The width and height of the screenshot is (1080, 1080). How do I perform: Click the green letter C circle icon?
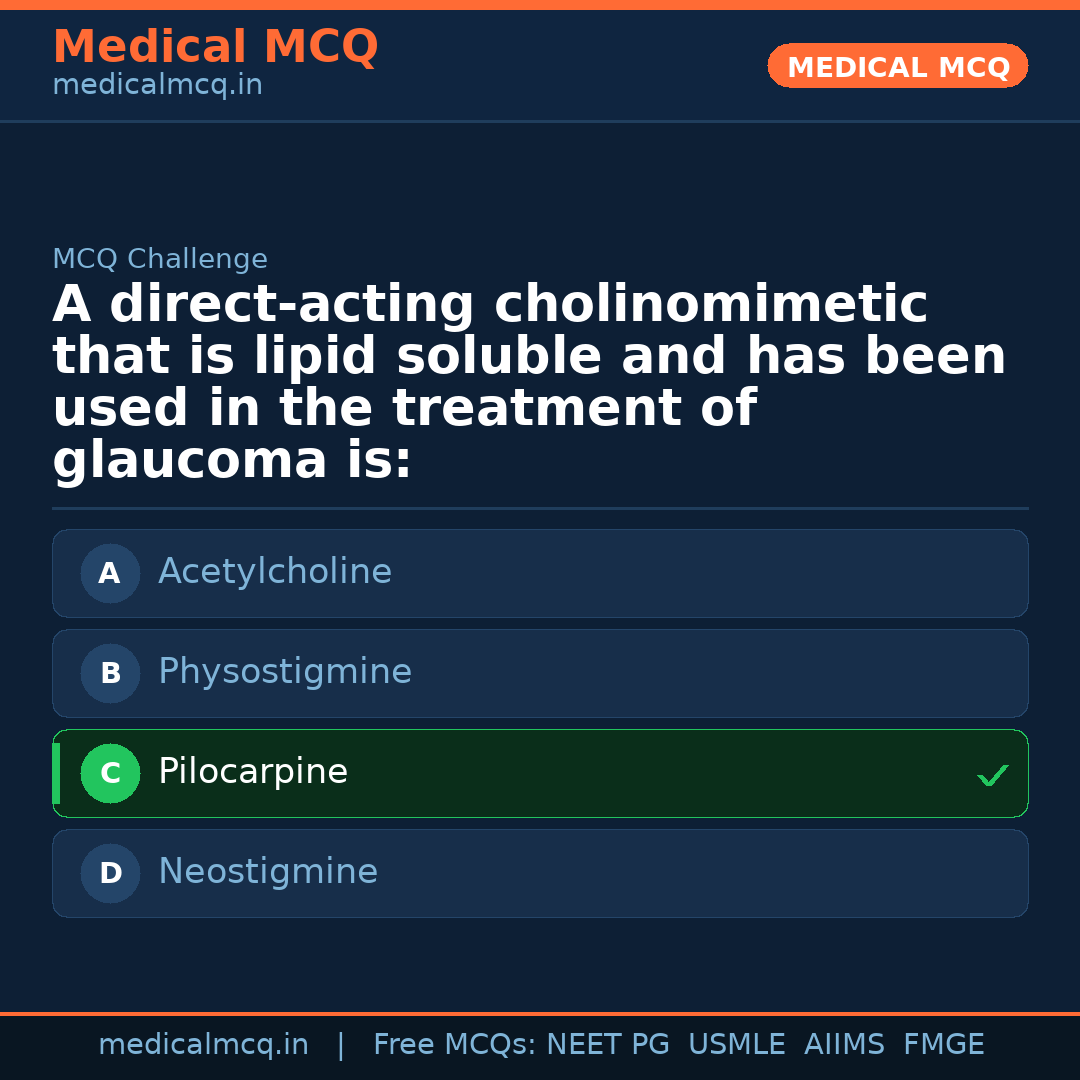click(110, 774)
